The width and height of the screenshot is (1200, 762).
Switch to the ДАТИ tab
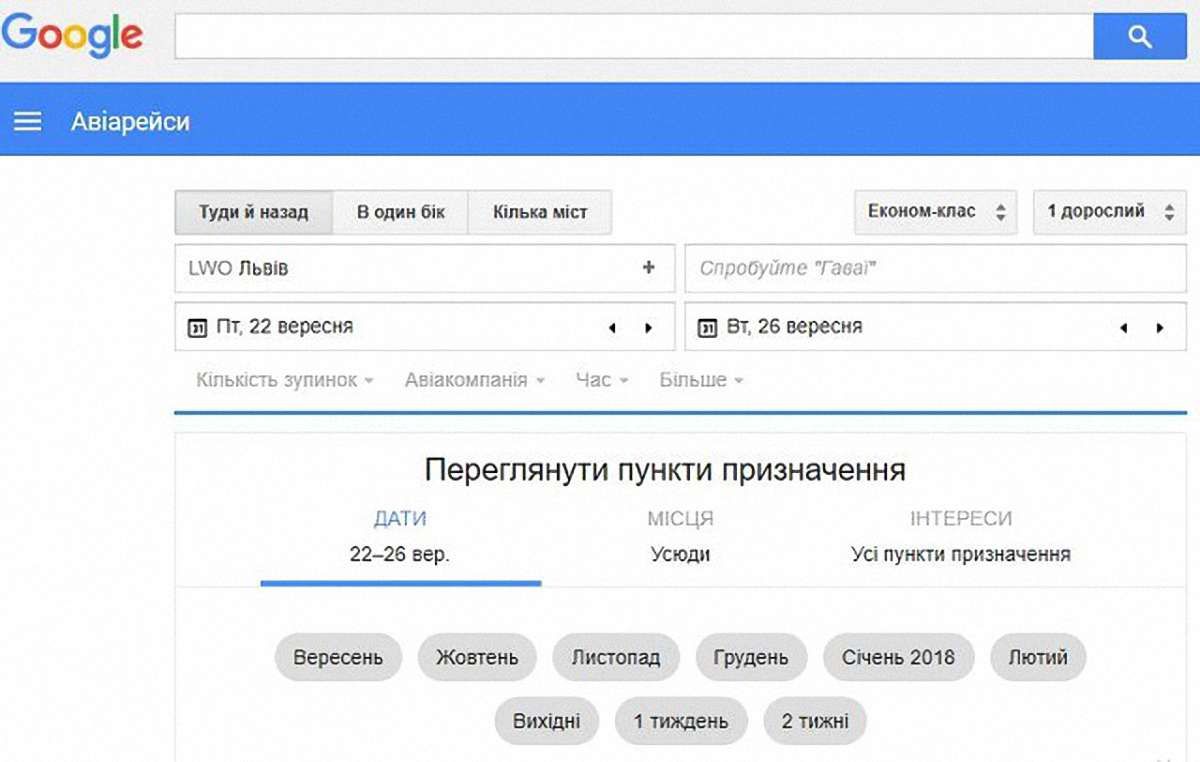point(400,537)
